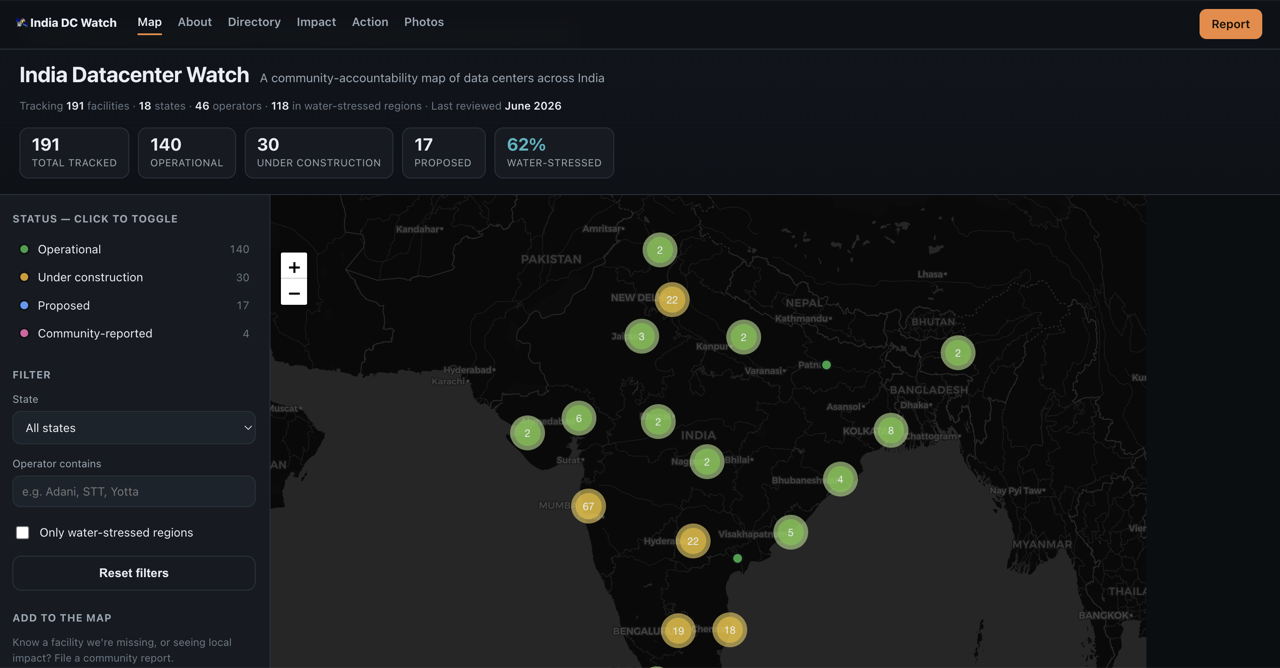Open the cluster marker showing 6 near Surat

click(x=579, y=418)
